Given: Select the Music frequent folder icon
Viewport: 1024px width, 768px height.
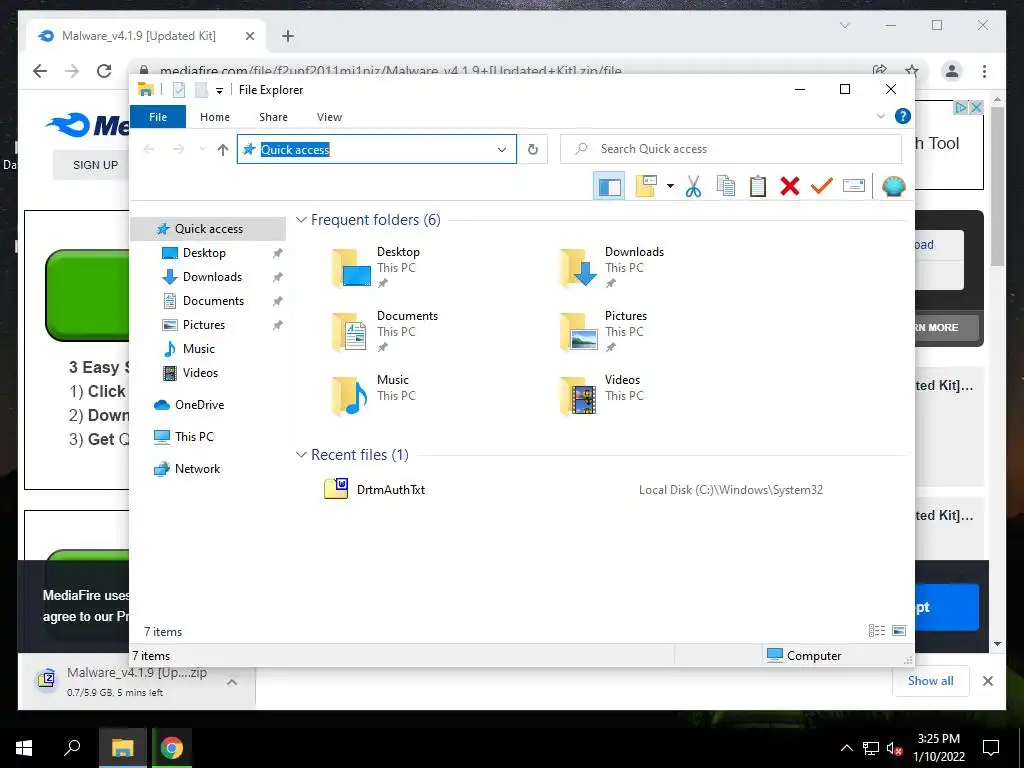Looking at the screenshot, I should point(350,396).
